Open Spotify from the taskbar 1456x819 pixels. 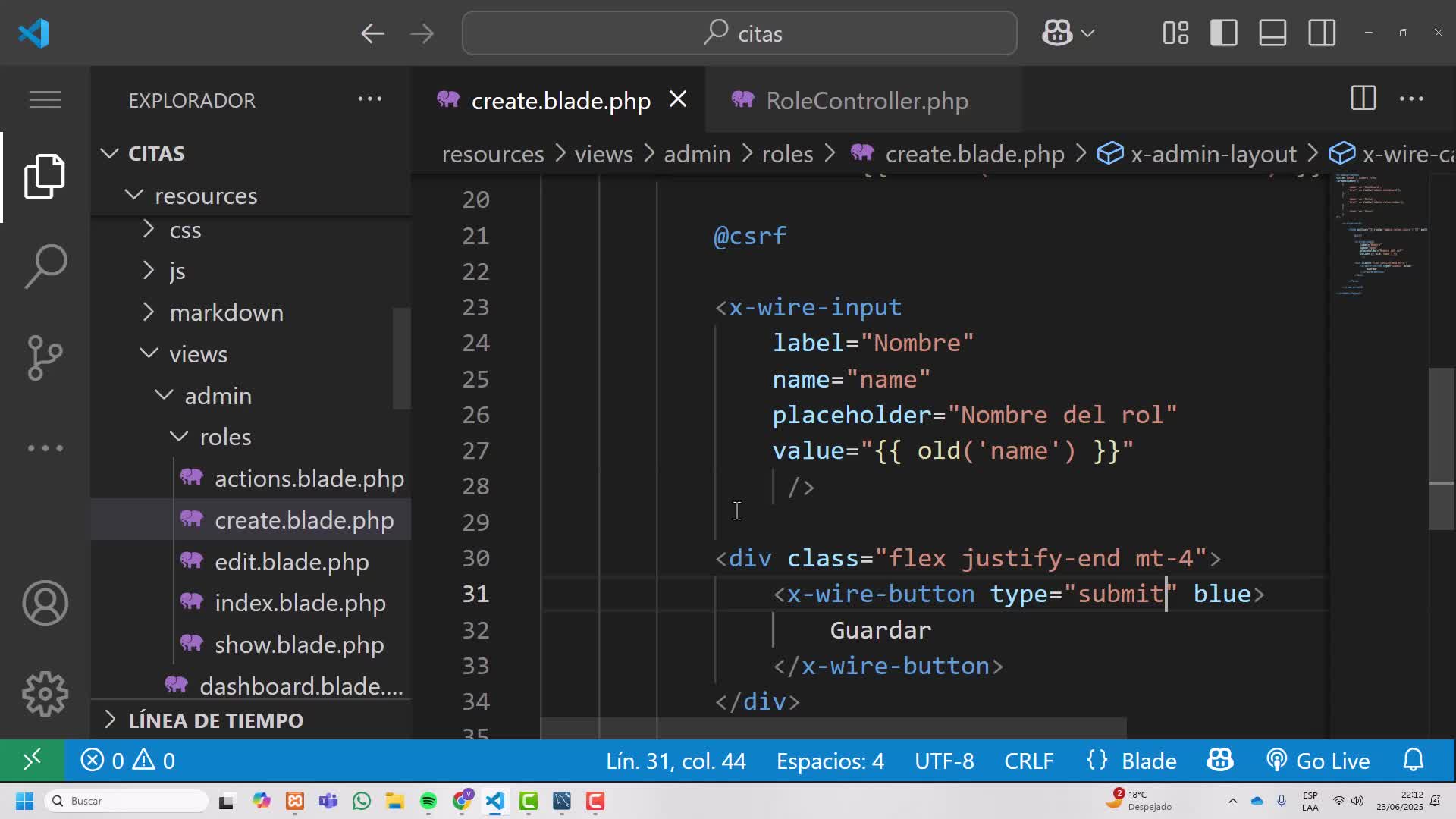point(428,801)
